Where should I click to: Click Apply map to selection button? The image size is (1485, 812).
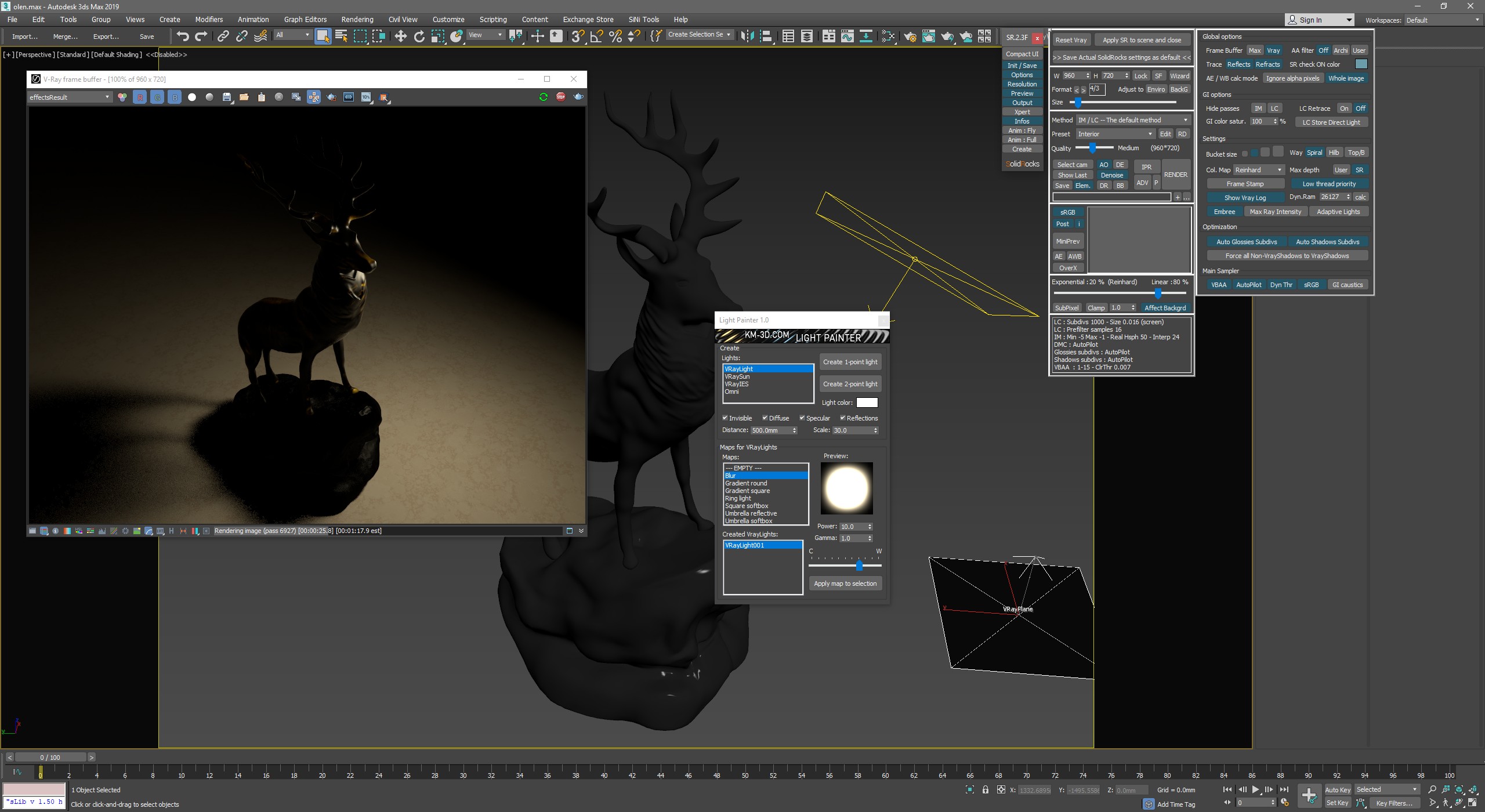pos(844,583)
